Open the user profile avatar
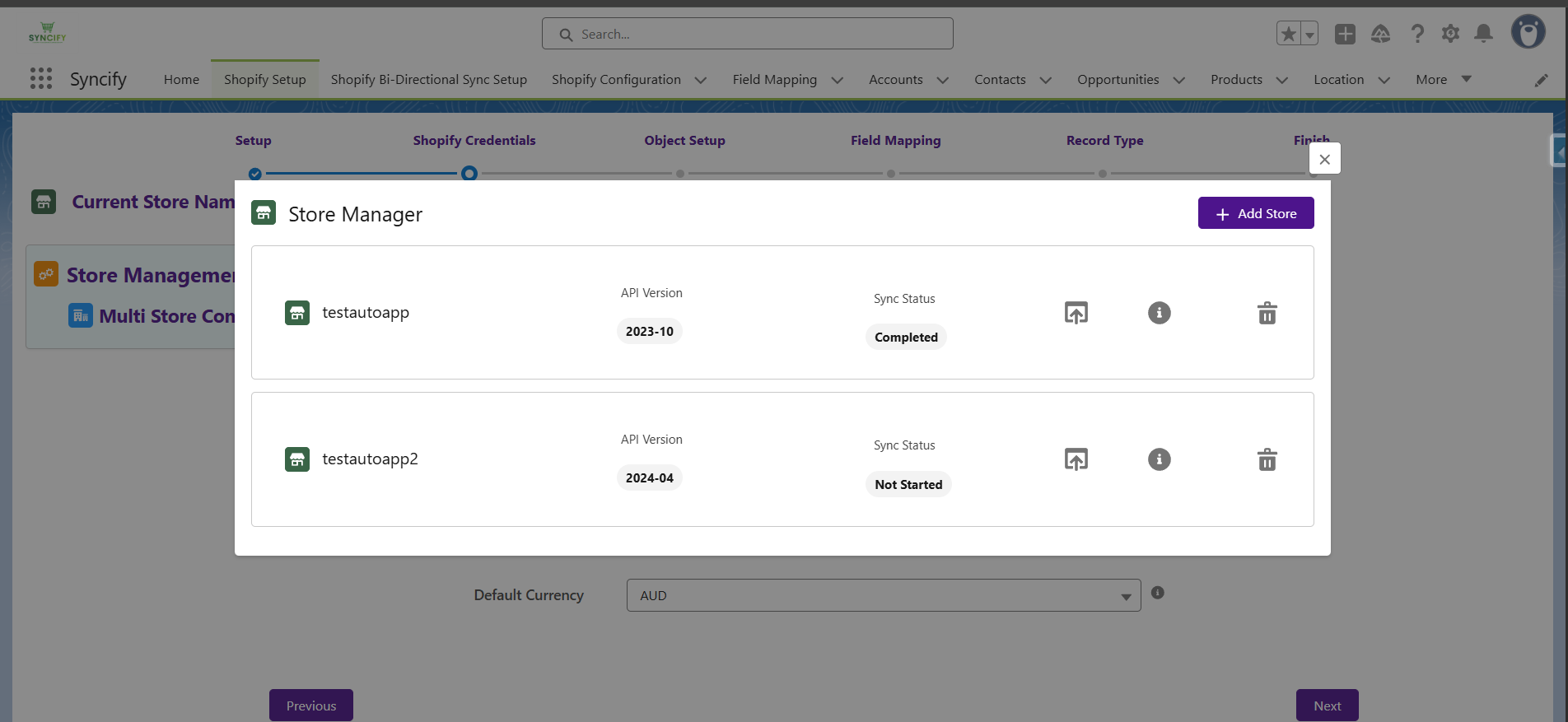Screen dimensions: 1568x722 point(1528,32)
